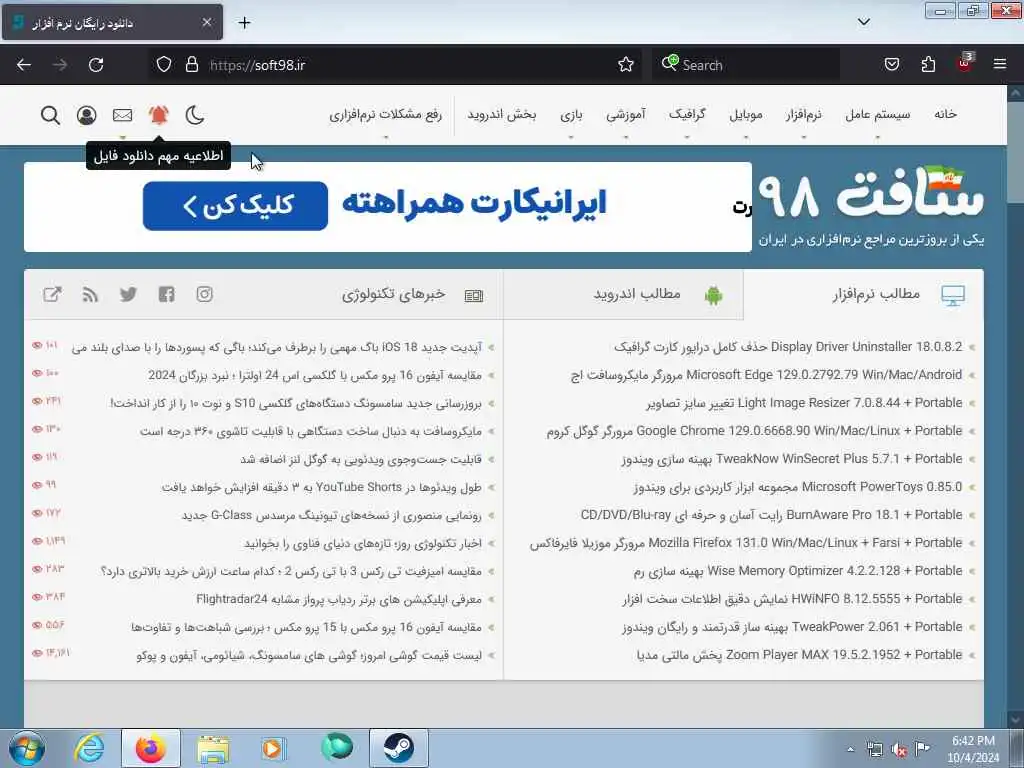Click the red extension icon with badge 3

tap(965, 63)
